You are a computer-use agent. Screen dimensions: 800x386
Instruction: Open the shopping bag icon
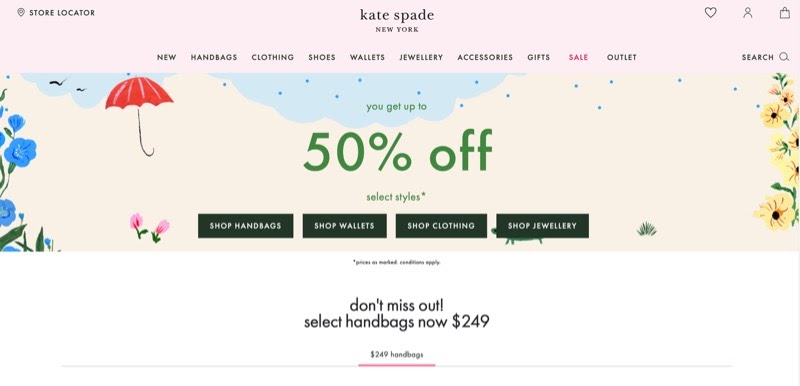click(x=785, y=13)
